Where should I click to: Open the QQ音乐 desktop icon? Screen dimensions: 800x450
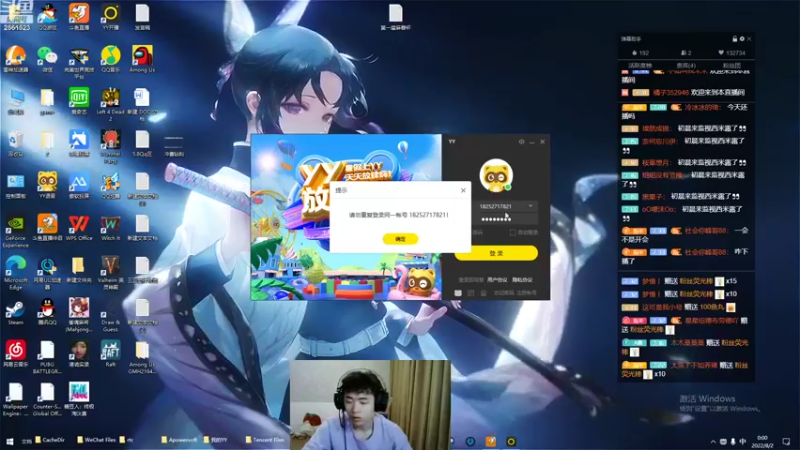pos(110,59)
